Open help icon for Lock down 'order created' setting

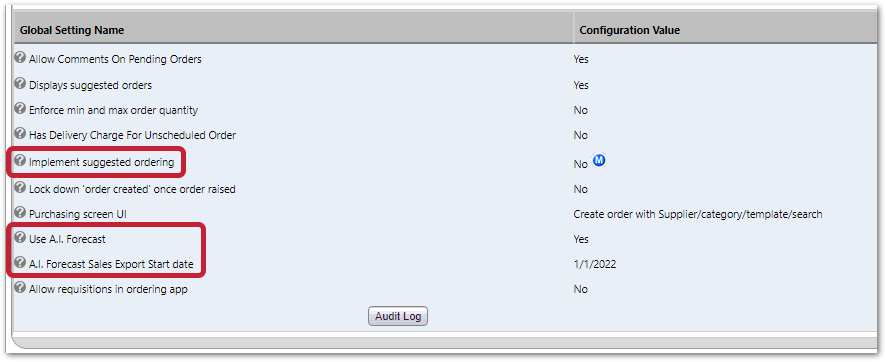pos(20,187)
